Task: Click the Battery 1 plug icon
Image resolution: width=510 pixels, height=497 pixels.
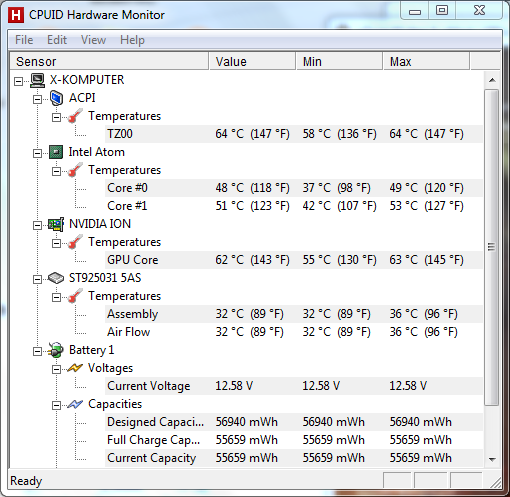Action: point(56,350)
